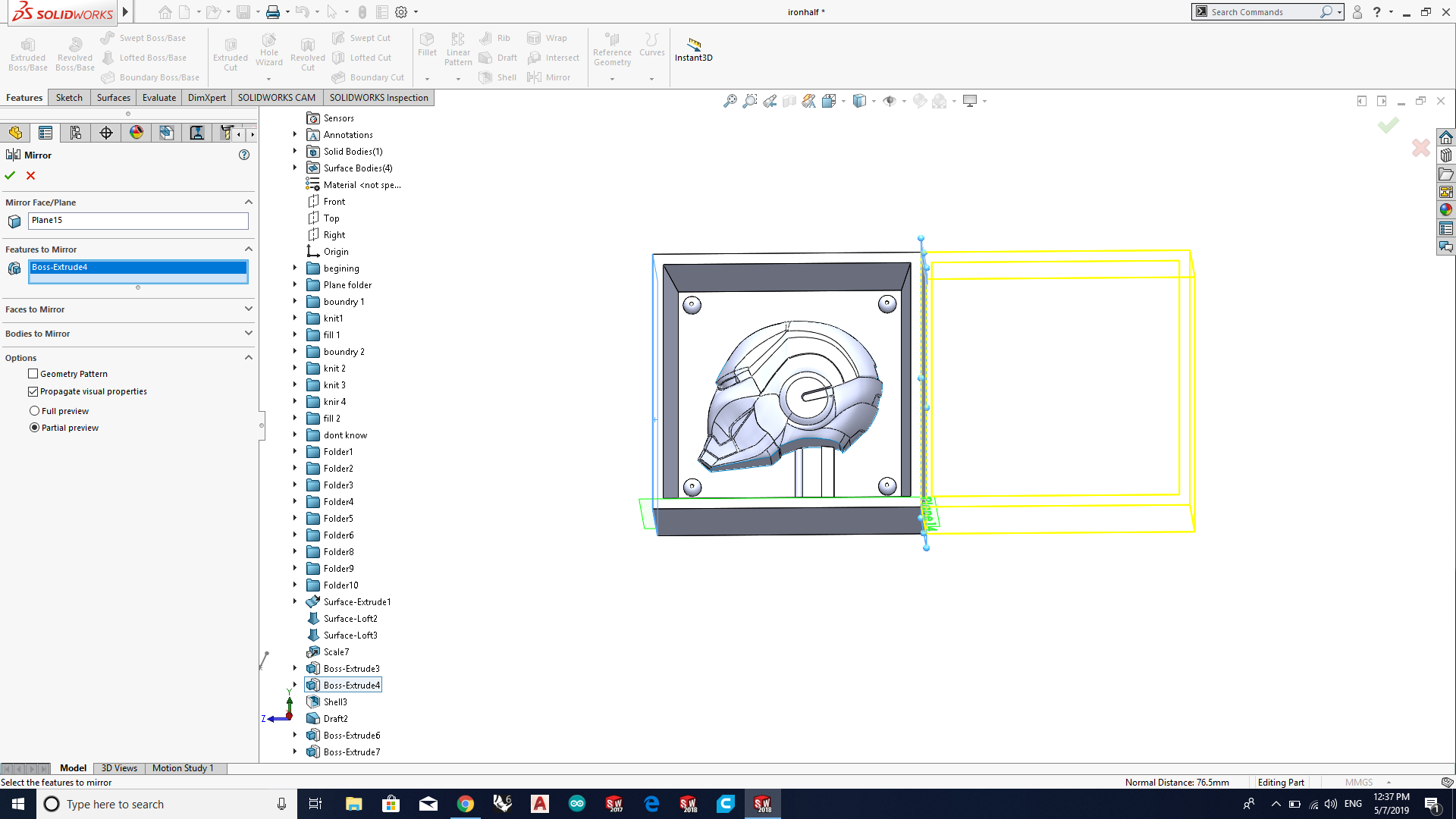
Task: Click the Instant3D tool icon
Action: [x=693, y=44]
